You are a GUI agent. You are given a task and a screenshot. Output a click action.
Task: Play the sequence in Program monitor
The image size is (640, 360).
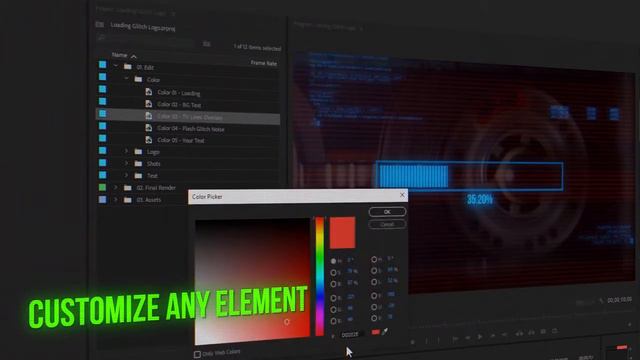[480, 337]
